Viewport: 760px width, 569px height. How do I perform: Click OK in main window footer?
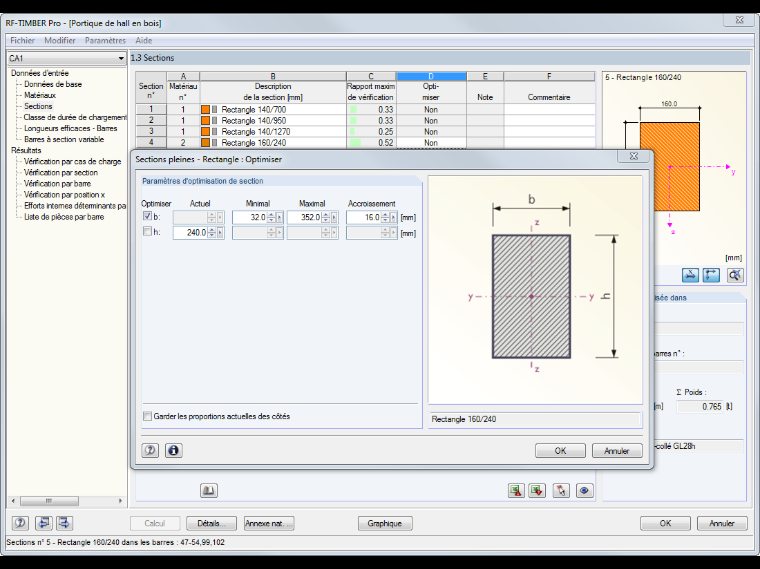(x=665, y=523)
